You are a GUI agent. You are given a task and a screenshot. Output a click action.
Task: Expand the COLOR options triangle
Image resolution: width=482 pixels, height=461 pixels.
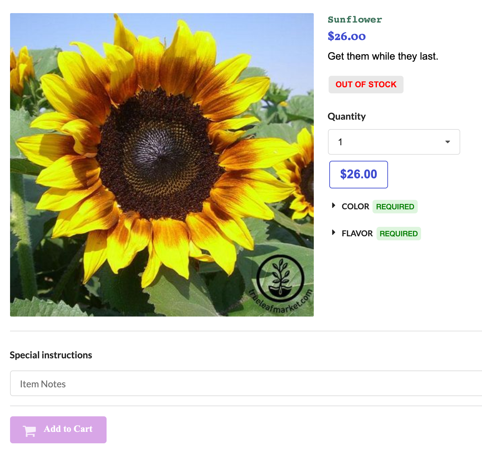coord(333,206)
